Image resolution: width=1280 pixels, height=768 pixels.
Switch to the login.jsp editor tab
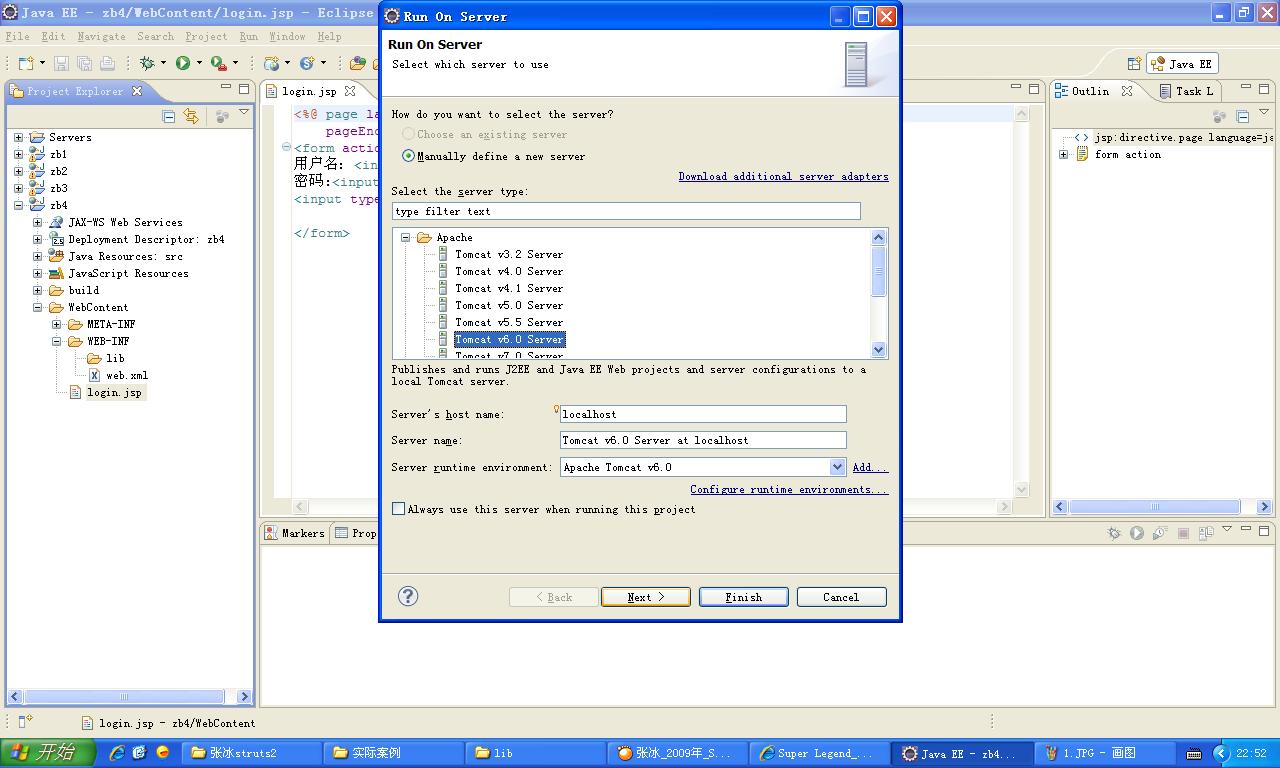point(310,91)
